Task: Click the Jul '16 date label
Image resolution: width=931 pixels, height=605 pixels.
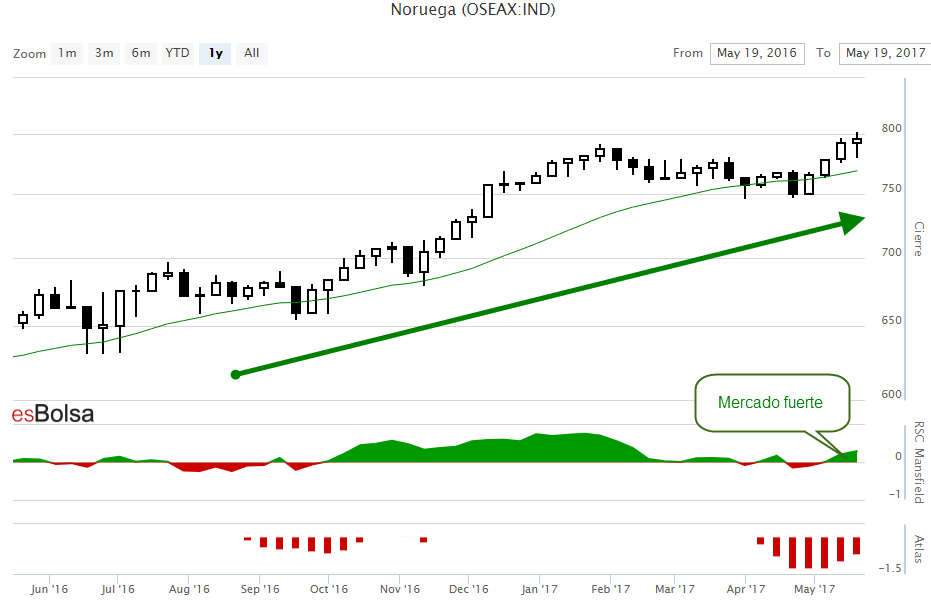Action: point(118,590)
